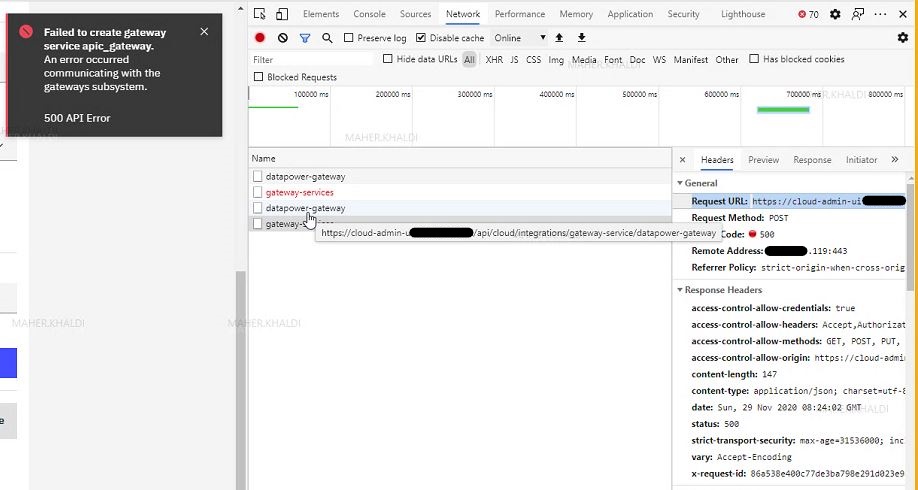Close the request details pane
Image resolution: width=918 pixels, height=490 pixels.
tap(683, 160)
